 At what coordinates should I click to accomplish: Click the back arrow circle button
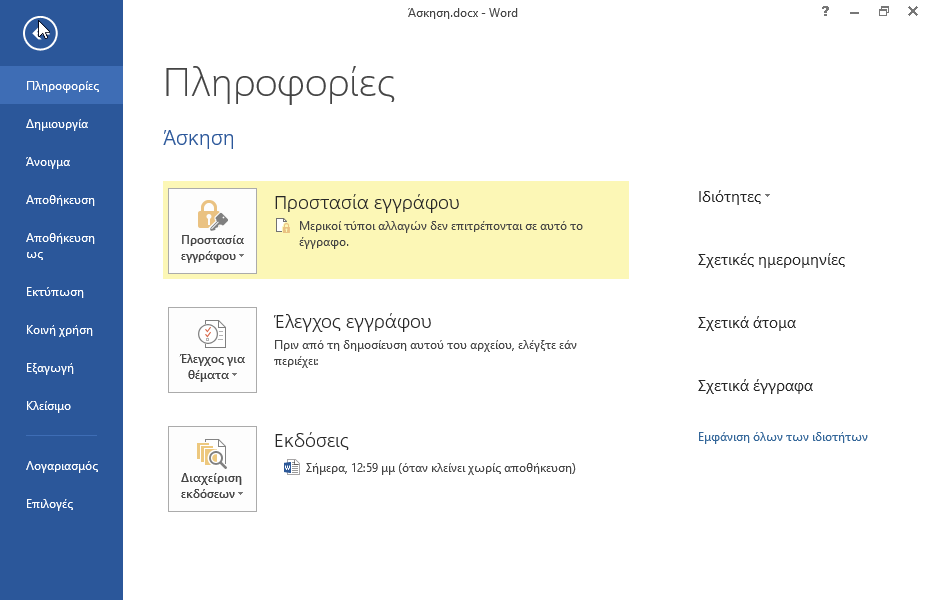click(40, 33)
